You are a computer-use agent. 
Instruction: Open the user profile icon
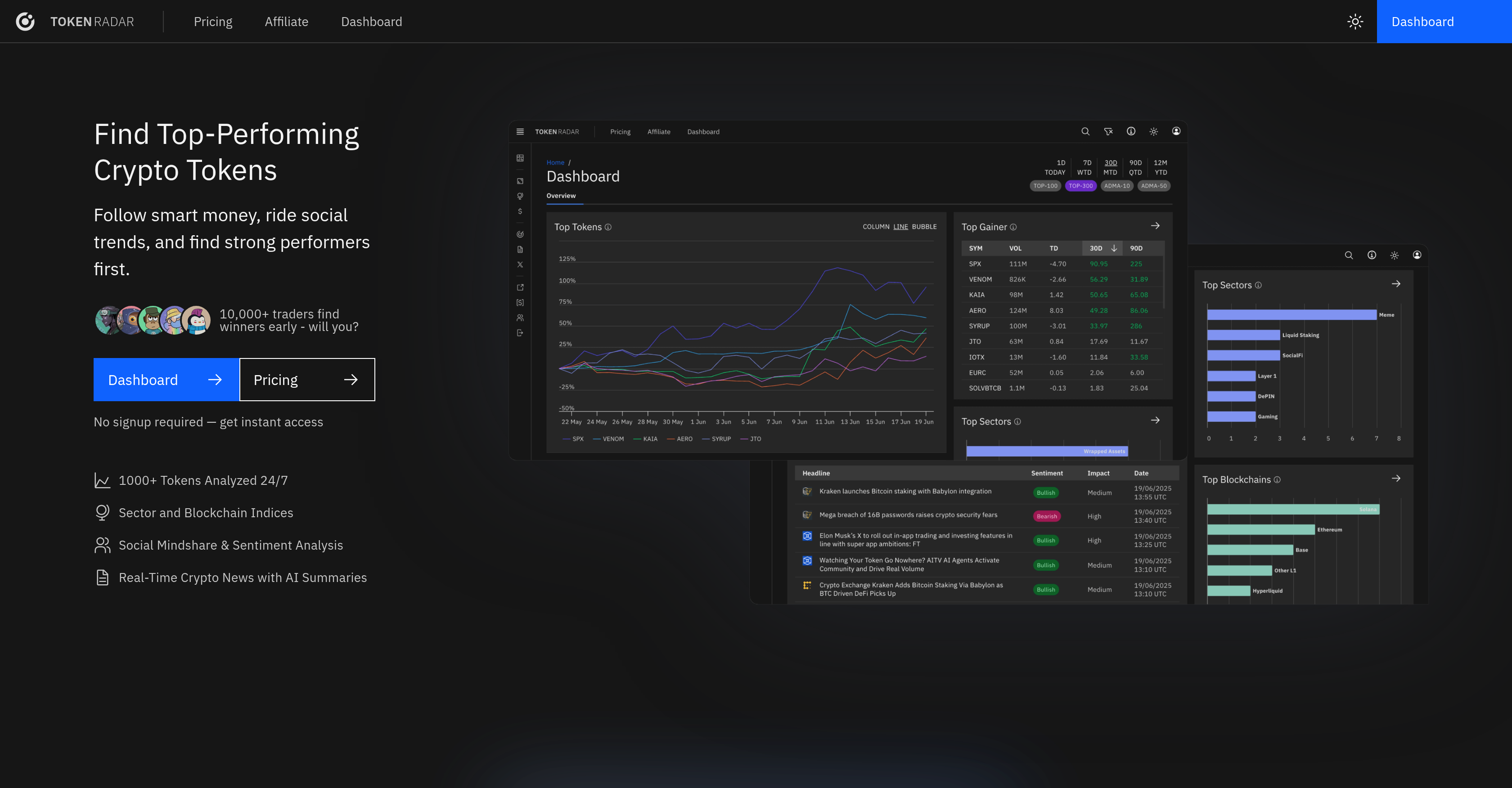click(1176, 131)
